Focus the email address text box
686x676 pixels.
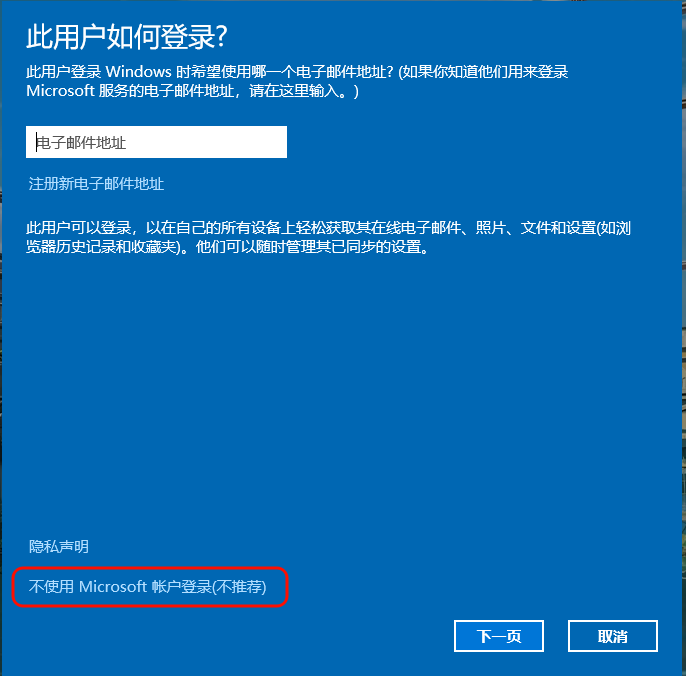156,142
